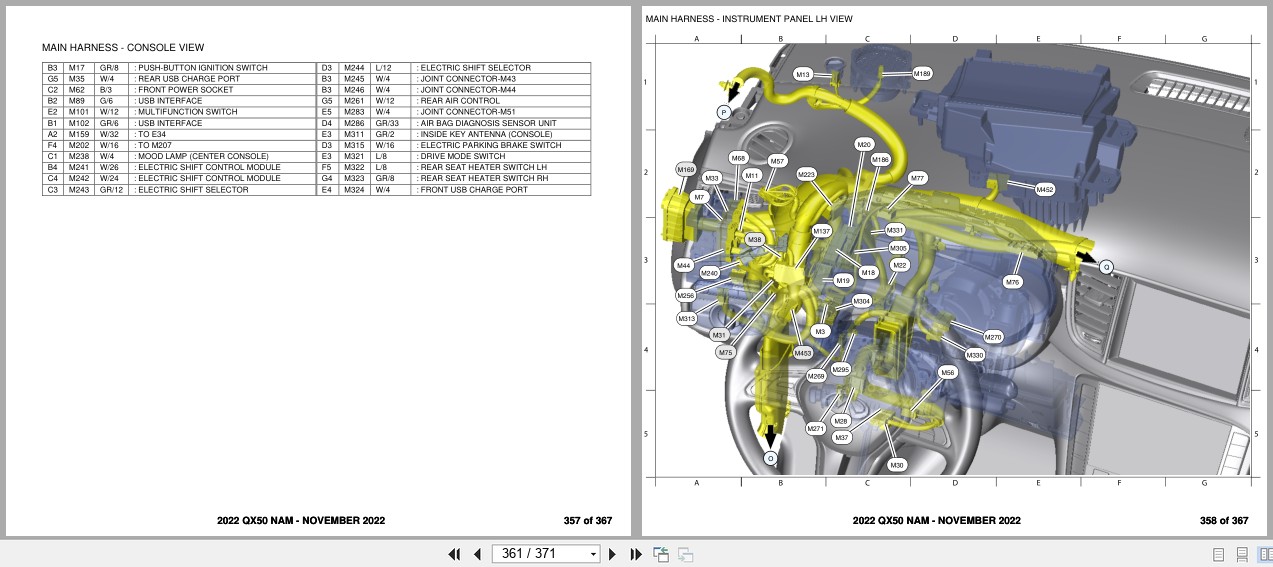Click 'MOOD LAMP (CENTER CONSOLE)' row text
1273x567 pixels.
(203, 156)
